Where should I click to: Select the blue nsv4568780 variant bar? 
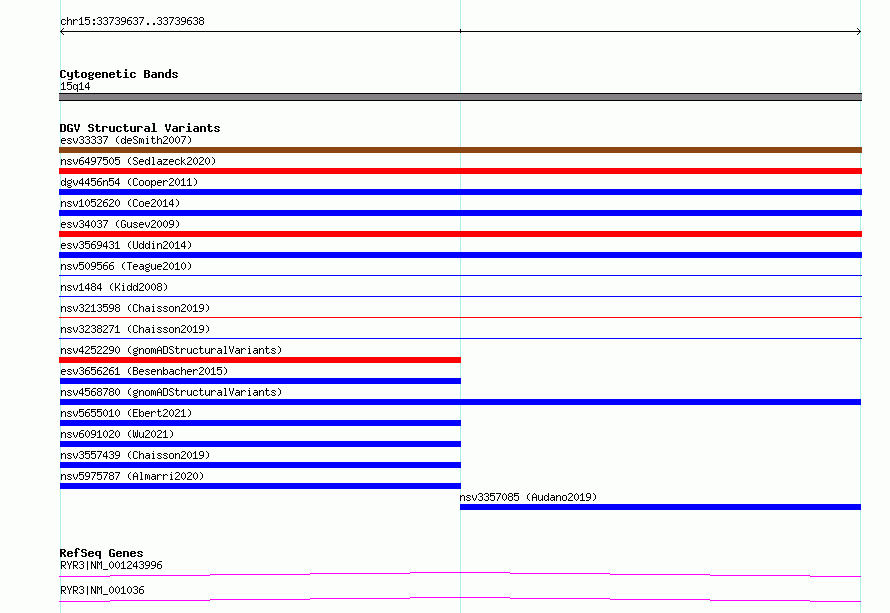click(460, 402)
